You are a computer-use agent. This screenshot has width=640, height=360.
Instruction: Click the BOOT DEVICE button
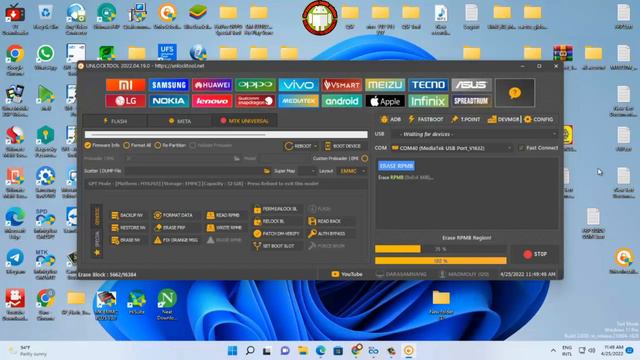pos(342,146)
